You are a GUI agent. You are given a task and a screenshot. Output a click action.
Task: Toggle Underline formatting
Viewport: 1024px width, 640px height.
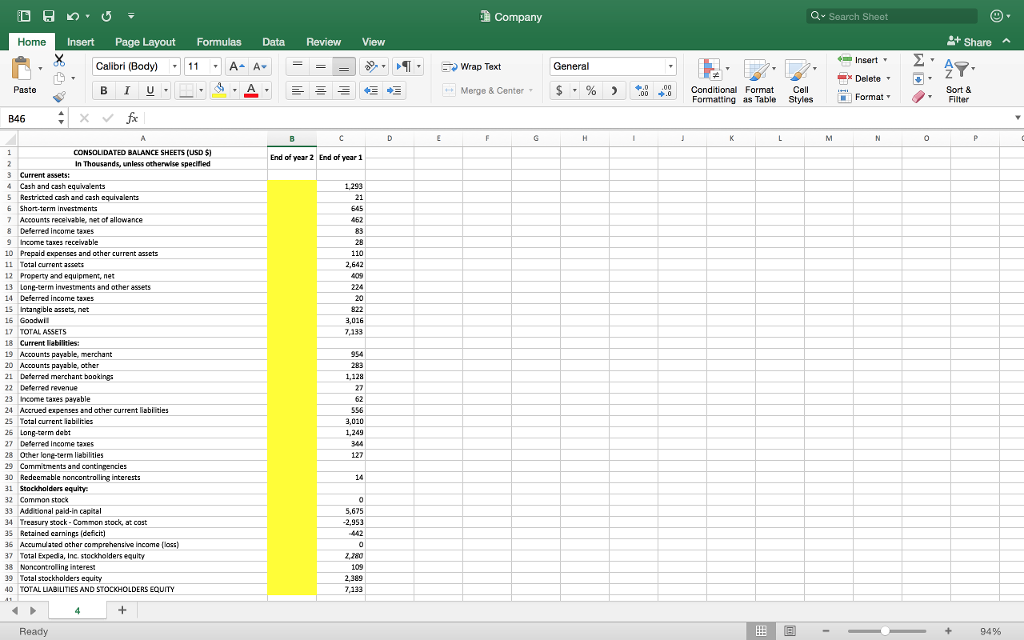pos(150,90)
